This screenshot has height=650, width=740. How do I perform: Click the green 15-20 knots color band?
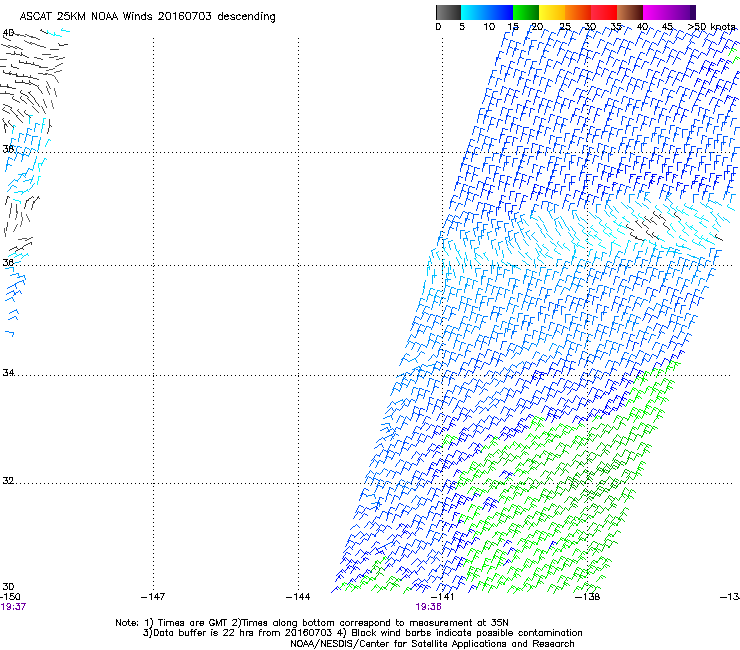526,12
